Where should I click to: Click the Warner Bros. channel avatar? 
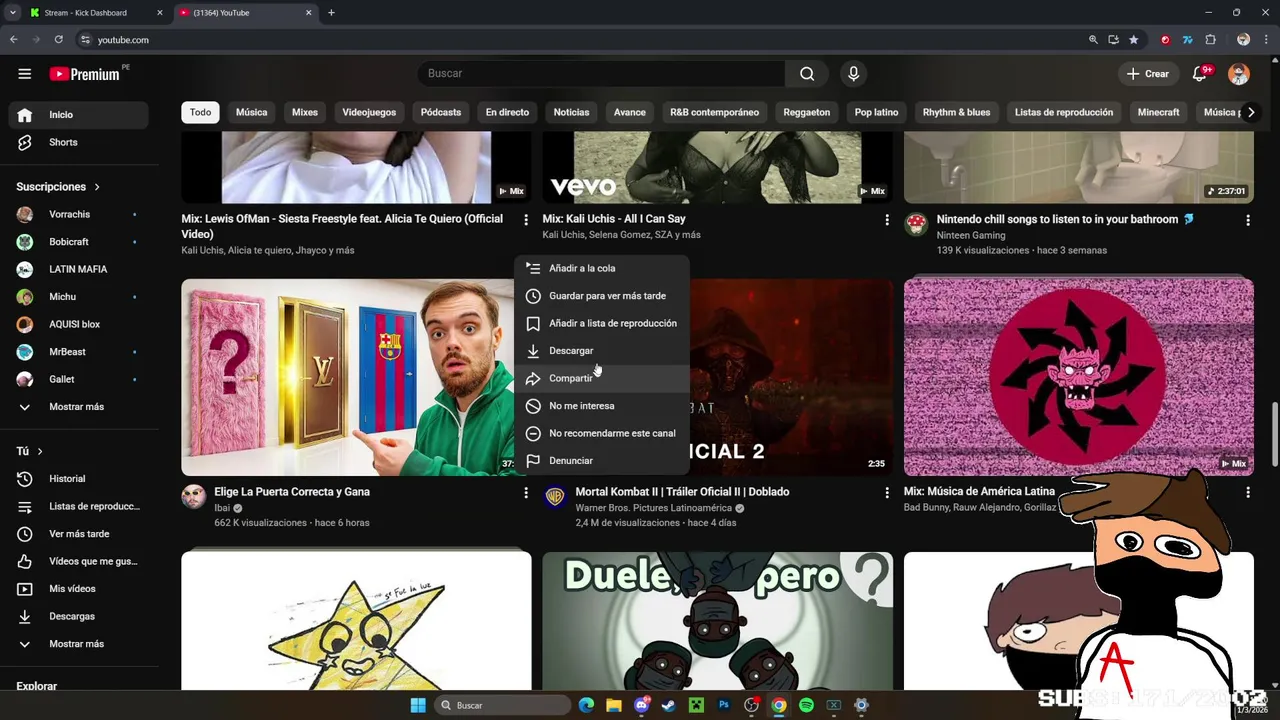point(555,497)
